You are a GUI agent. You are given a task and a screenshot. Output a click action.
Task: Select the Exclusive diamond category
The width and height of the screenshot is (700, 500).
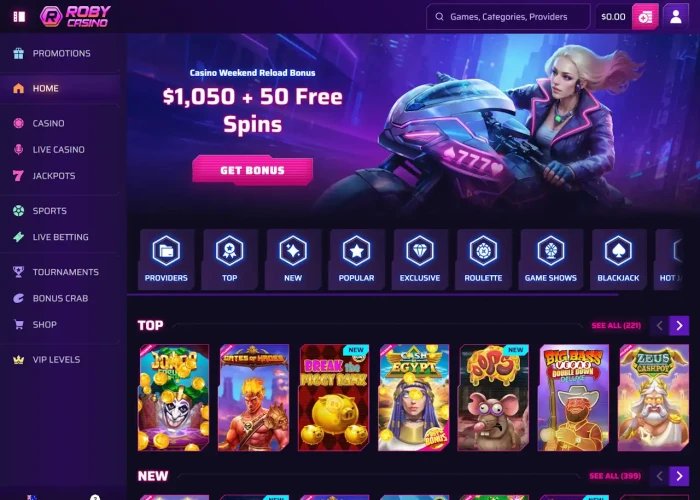[420, 259]
